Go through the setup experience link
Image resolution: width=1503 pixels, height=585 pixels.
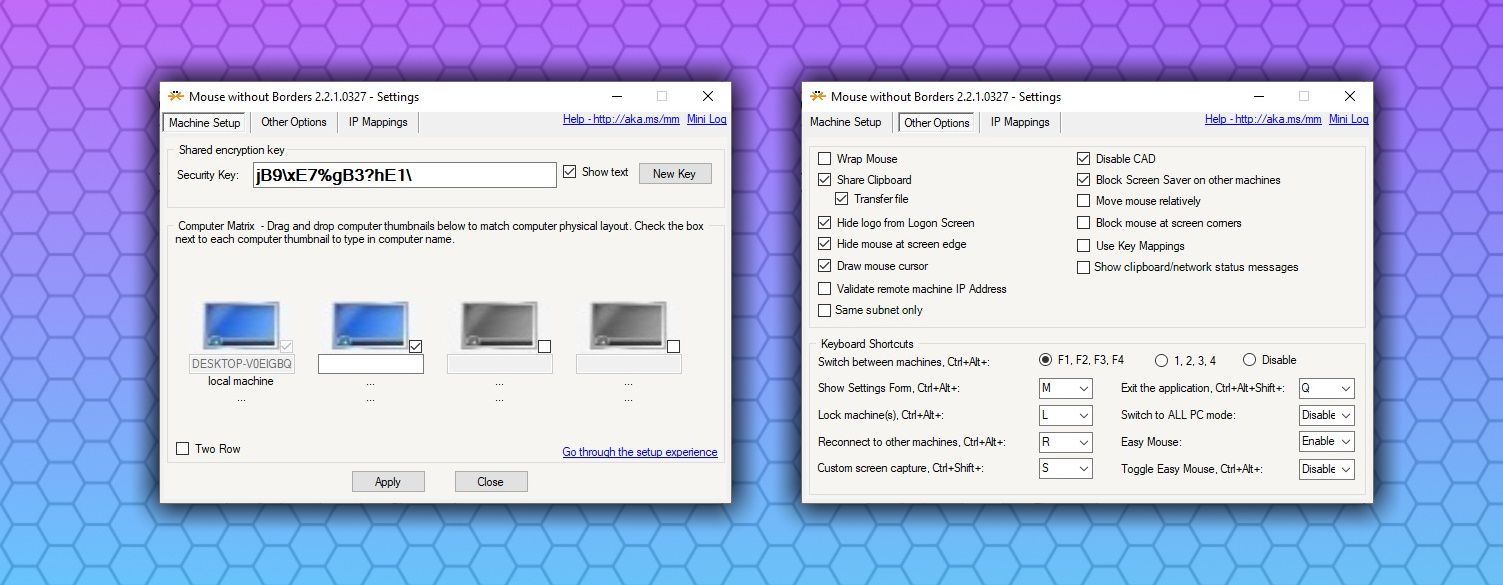tap(640, 452)
